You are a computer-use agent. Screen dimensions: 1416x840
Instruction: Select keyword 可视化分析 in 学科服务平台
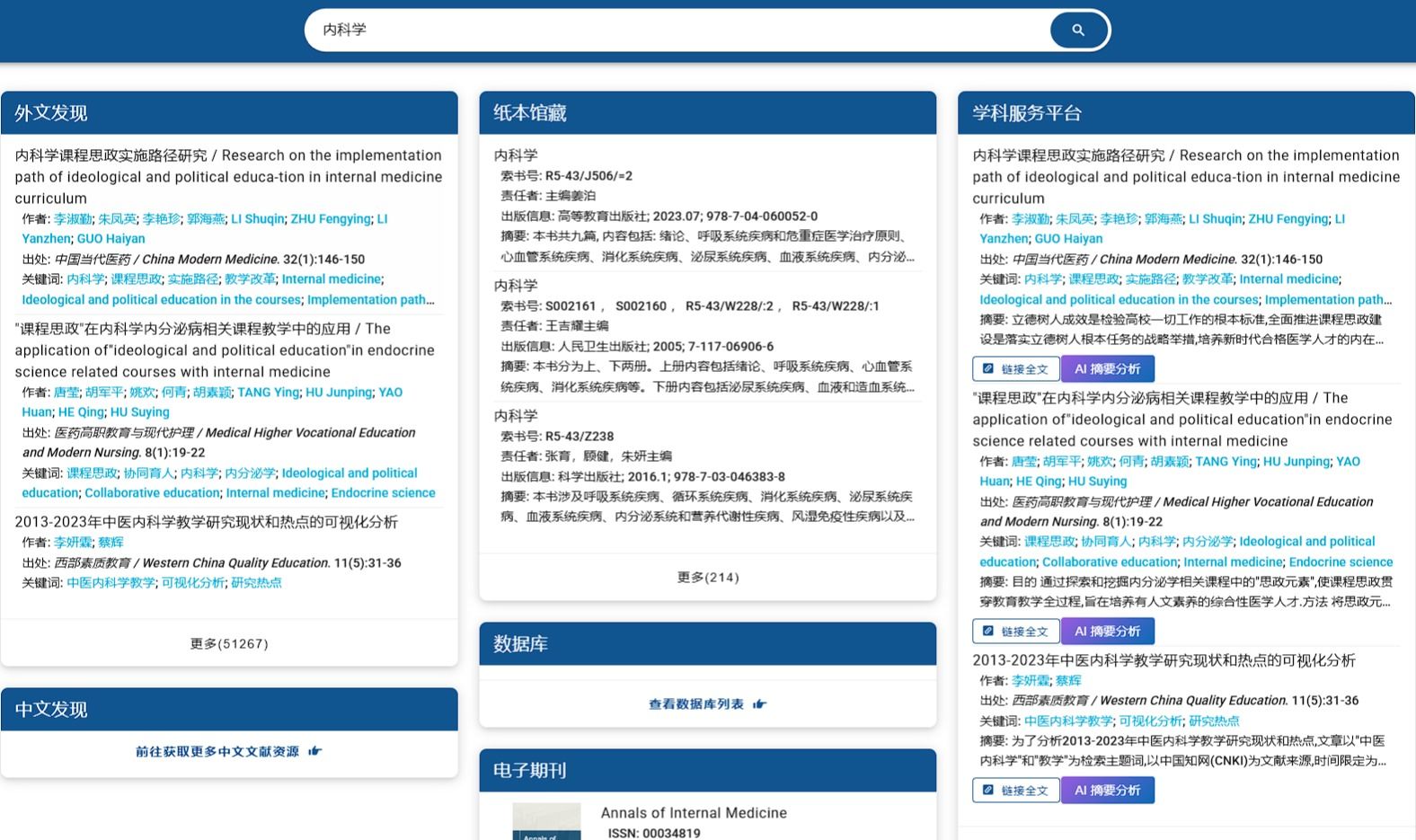(x=1150, y=721)
